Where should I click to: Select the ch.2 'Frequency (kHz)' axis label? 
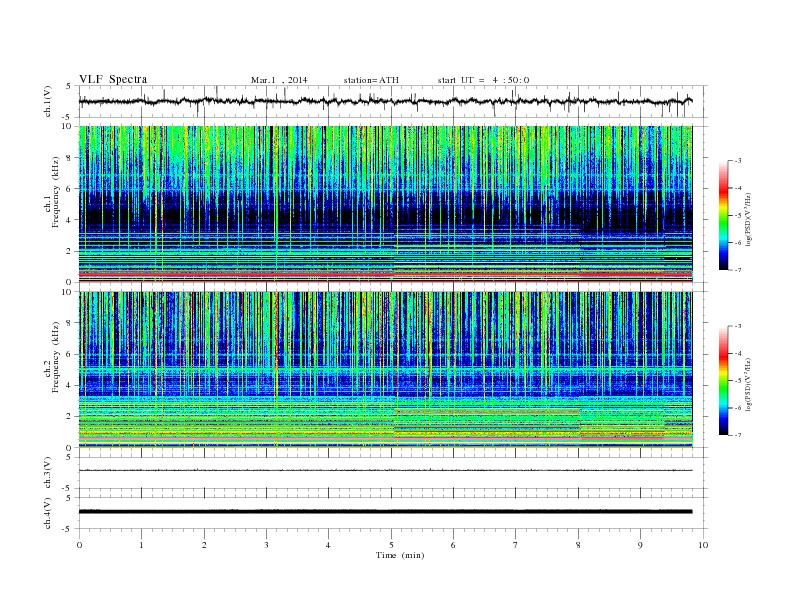pyautogui.click(x=56, y=357)
